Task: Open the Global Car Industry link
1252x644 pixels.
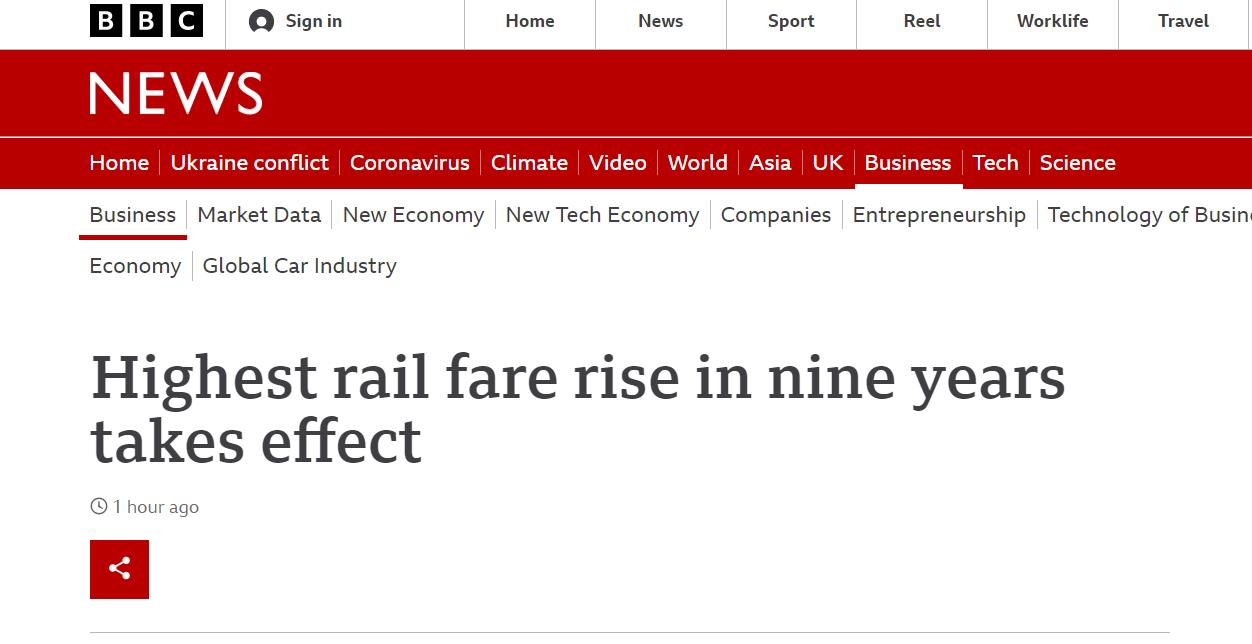Action: pos(299,266)
